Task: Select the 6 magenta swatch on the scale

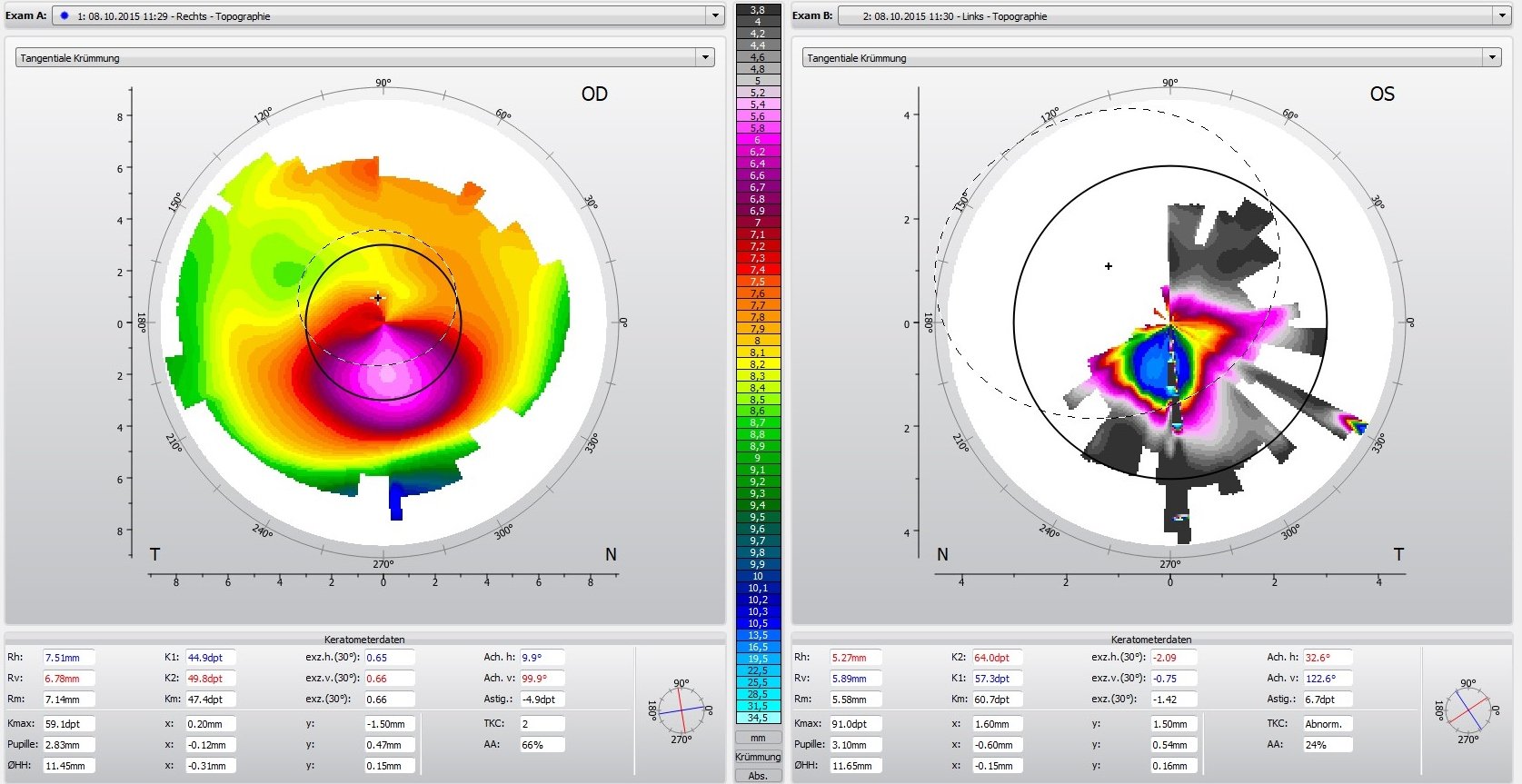Action: coord(758,140)
